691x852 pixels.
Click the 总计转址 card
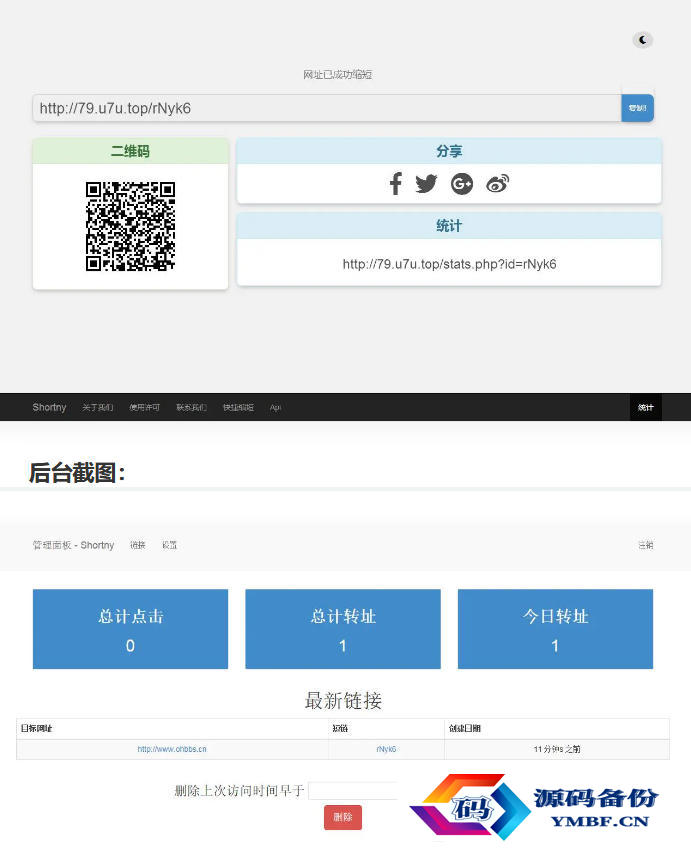pyautogui.click(x=343, y=629)
